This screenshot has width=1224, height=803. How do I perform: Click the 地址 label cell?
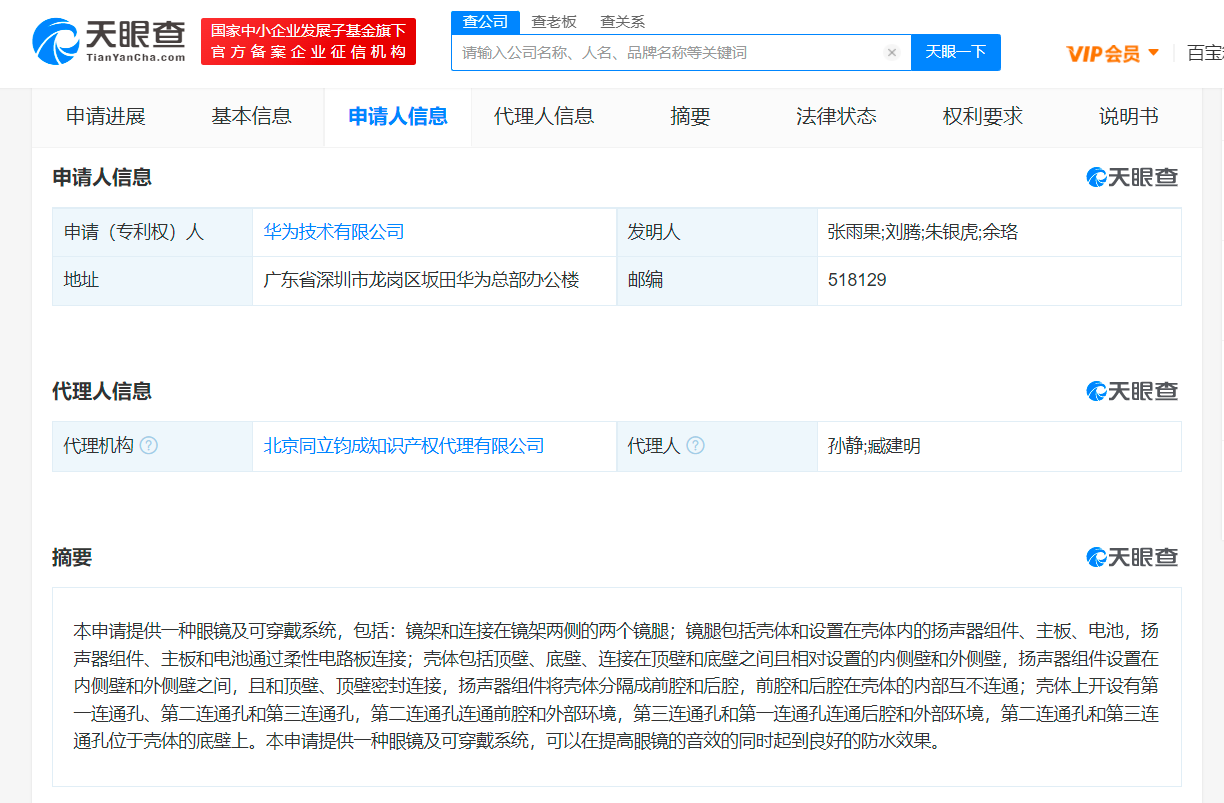[153, 280]
